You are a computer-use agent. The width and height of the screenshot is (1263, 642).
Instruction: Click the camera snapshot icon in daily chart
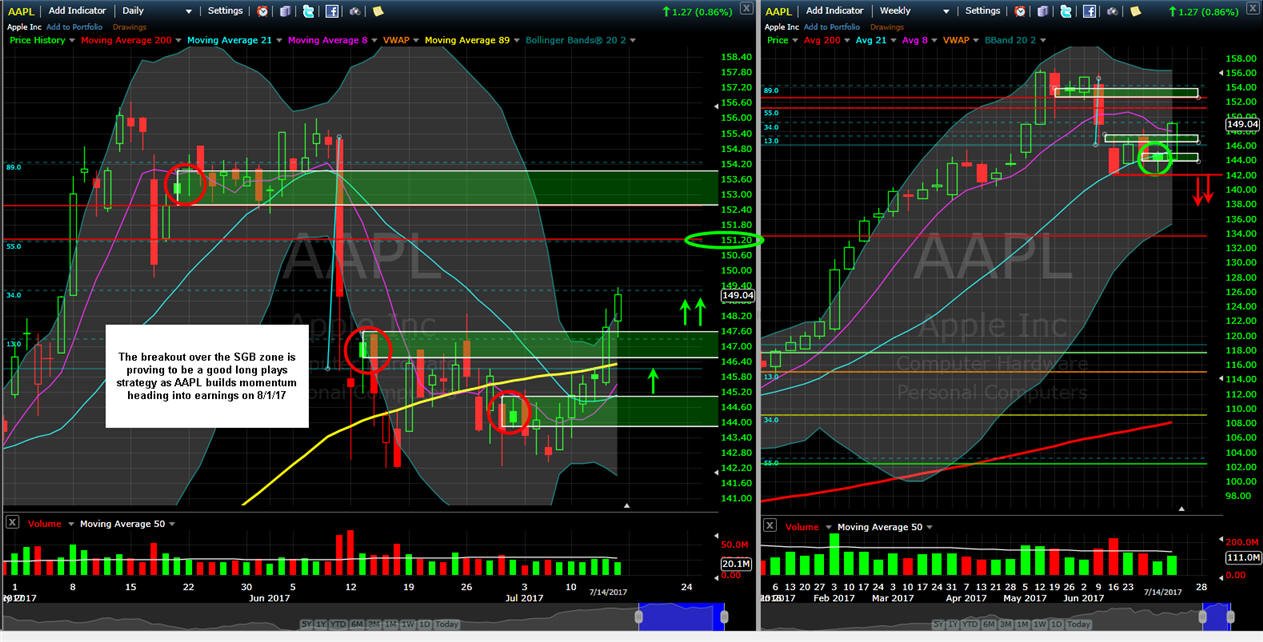[x=355, y=11]
